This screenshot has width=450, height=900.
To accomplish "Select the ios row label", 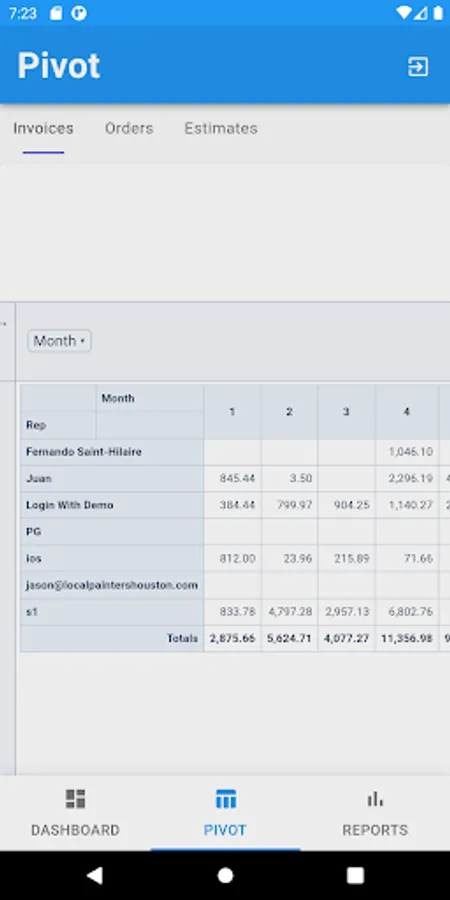I will pos(34,558).
